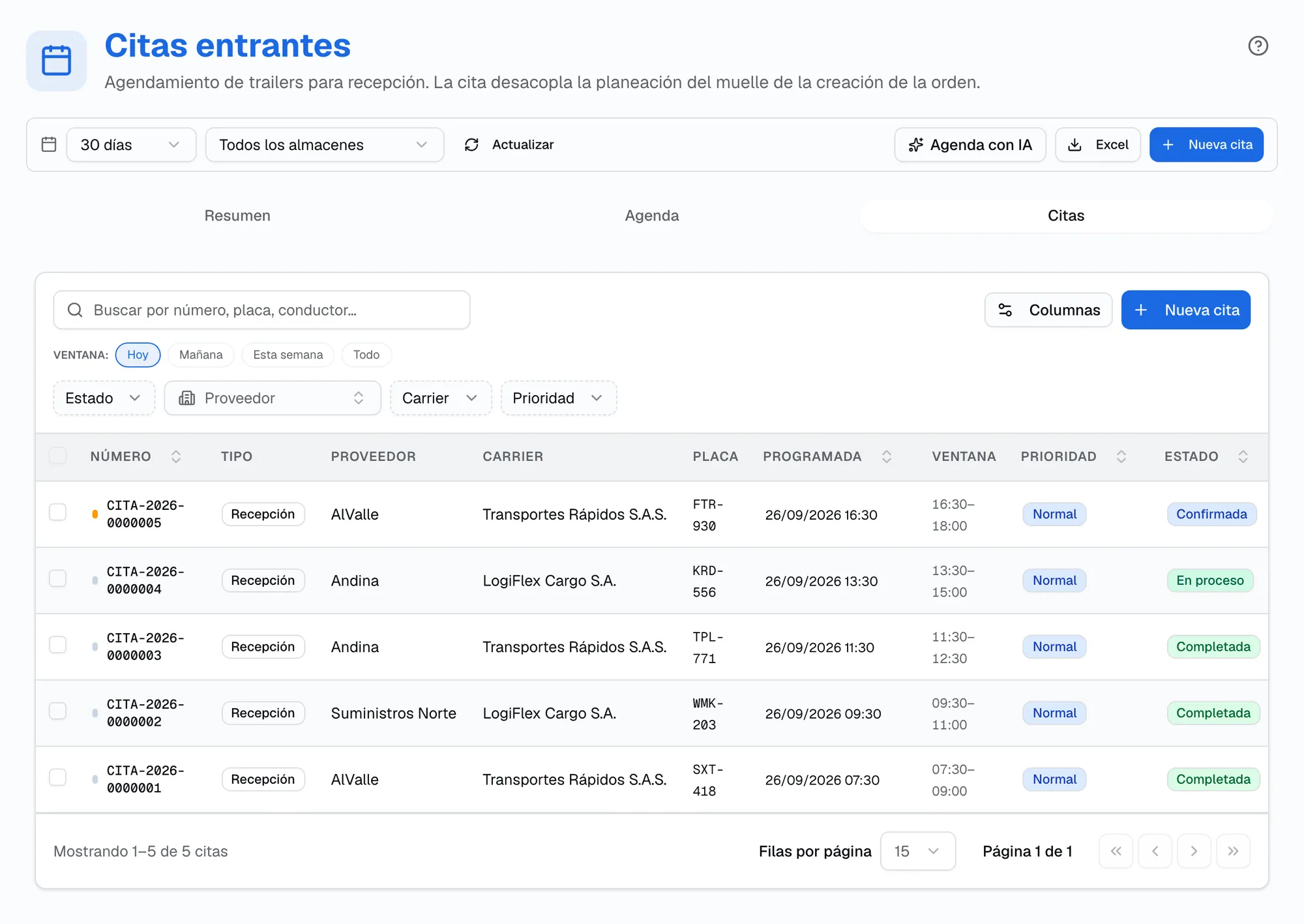Select the Hoy ventana filter
The image size is (1304, 924).
(x=138, y=355)
